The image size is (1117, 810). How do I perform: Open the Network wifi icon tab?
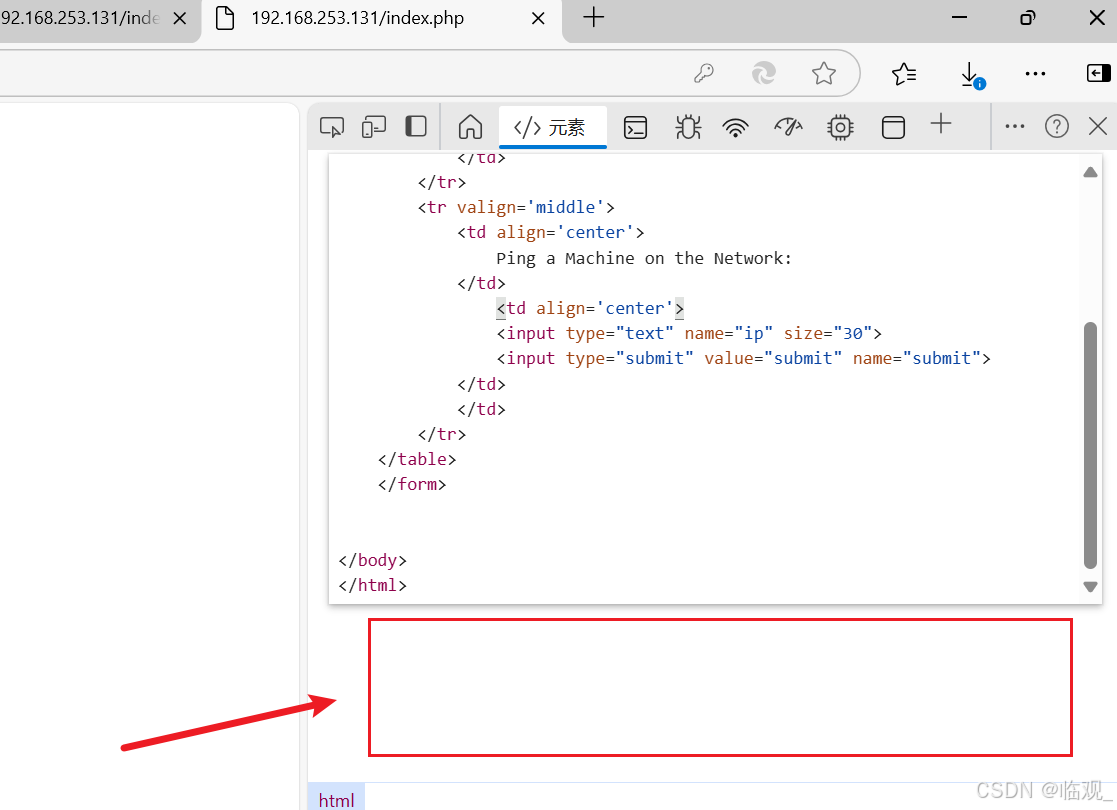(735, 128)
